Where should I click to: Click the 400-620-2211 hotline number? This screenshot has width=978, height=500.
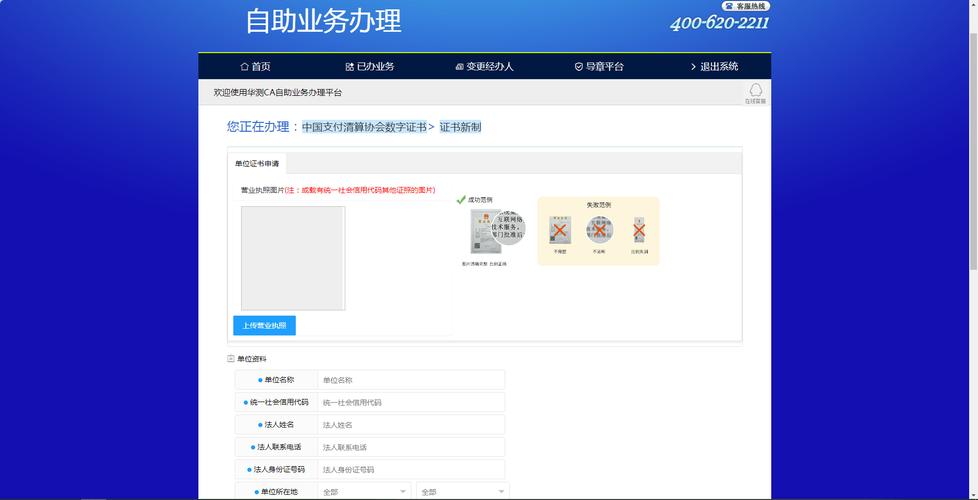point(719,23)
